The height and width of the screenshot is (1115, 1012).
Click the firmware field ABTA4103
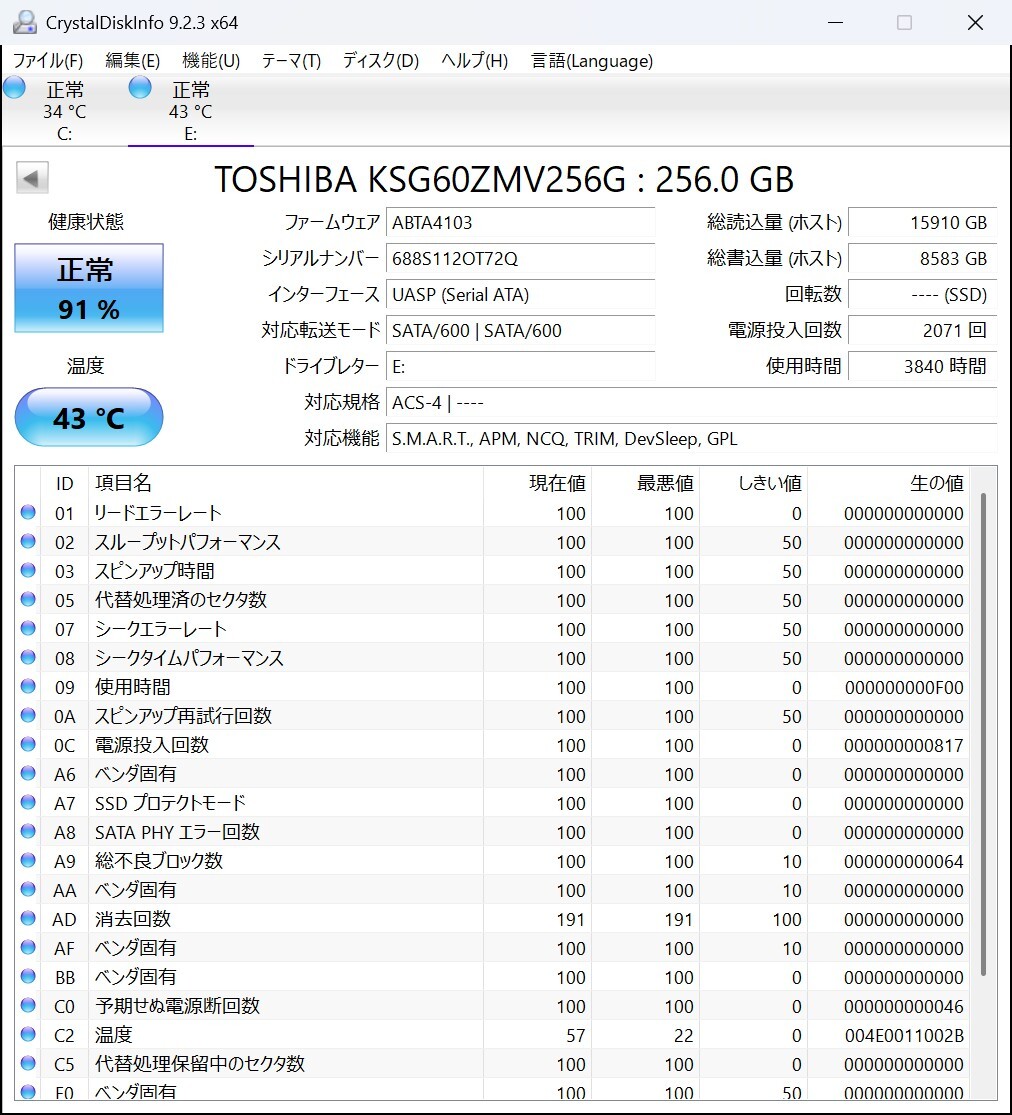coord(520,223)
